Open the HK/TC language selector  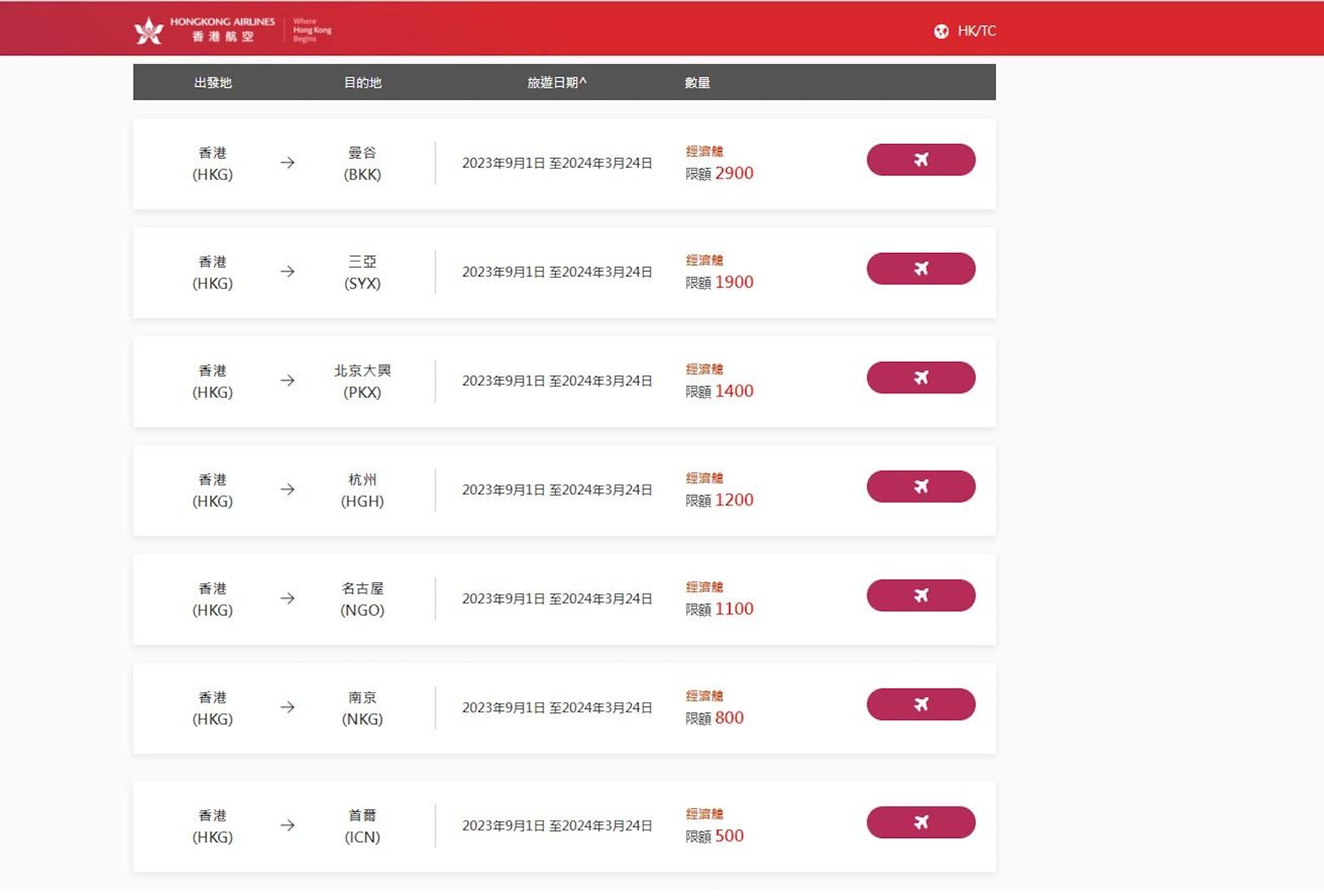[976, 31]
